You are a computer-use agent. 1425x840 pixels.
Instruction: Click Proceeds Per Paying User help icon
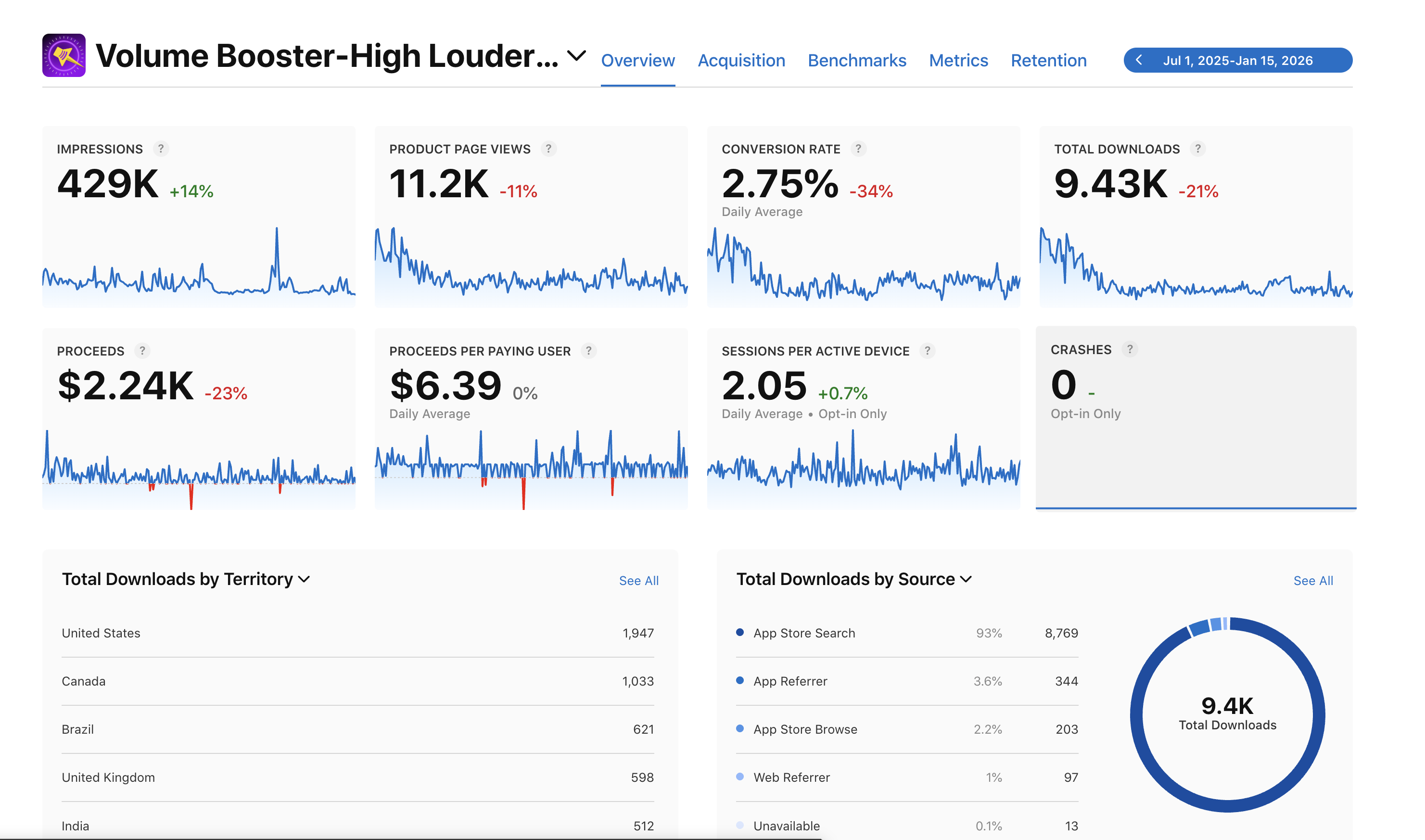pyautogui.click(x=588, y=351)
